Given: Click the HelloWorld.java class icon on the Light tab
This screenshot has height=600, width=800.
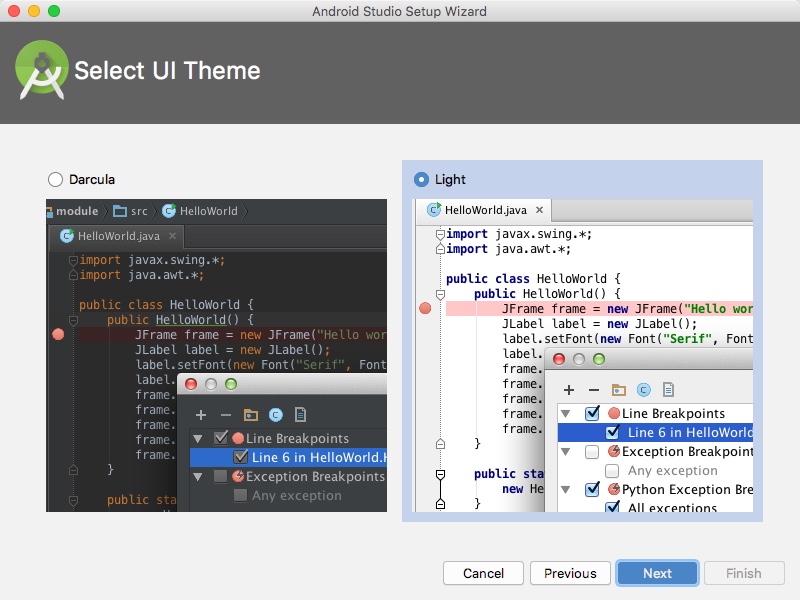Looking at the screenshot, I should point(434,210).
